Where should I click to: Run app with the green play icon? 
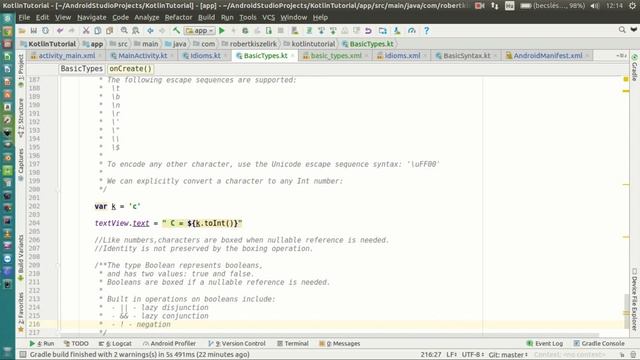[222, 31]
